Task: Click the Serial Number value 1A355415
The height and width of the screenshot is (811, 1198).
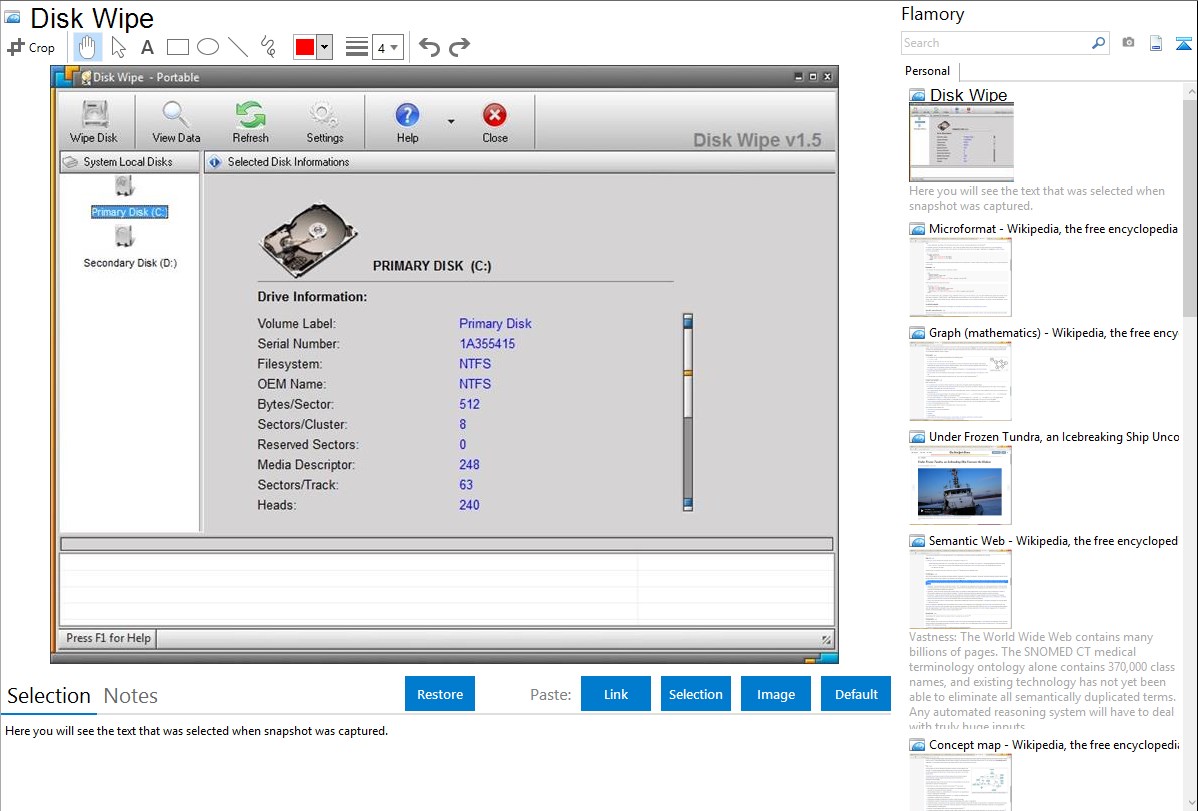Action: (x=487, y=344)
